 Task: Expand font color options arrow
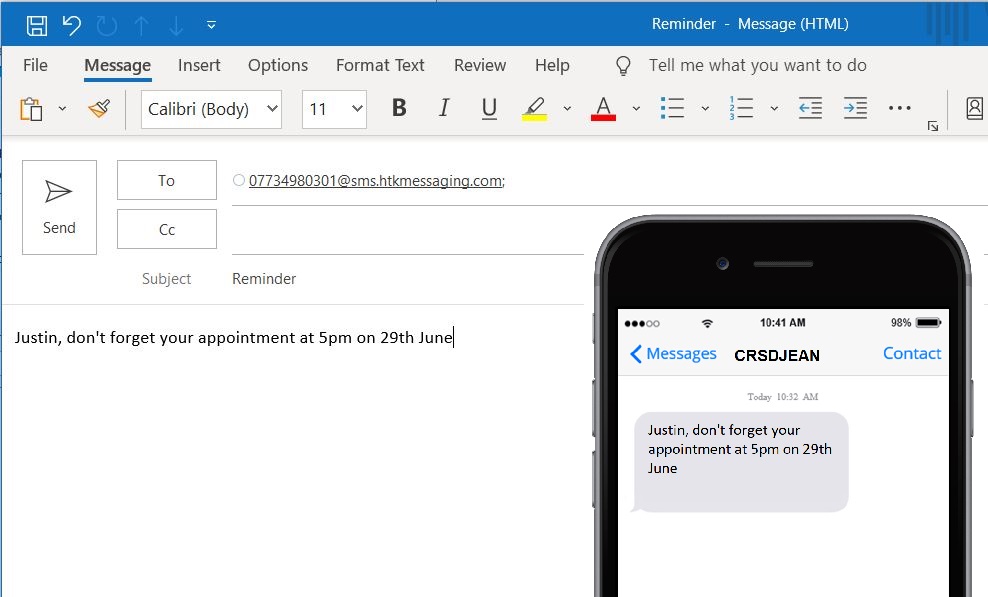pyautogui.click(x=636, y=108)
